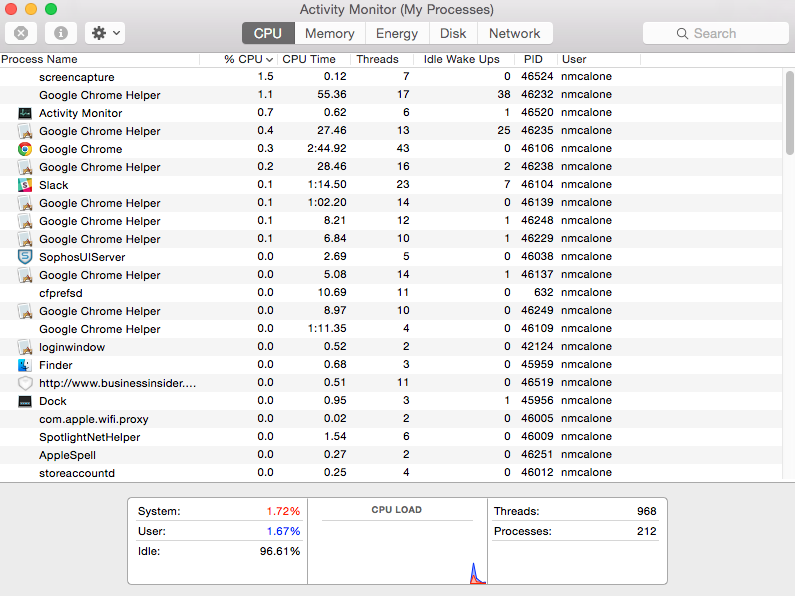The width and height of the screenshot is (795, 596).
Task: Open the gear action dropdown menu
Action: point(105,33)
